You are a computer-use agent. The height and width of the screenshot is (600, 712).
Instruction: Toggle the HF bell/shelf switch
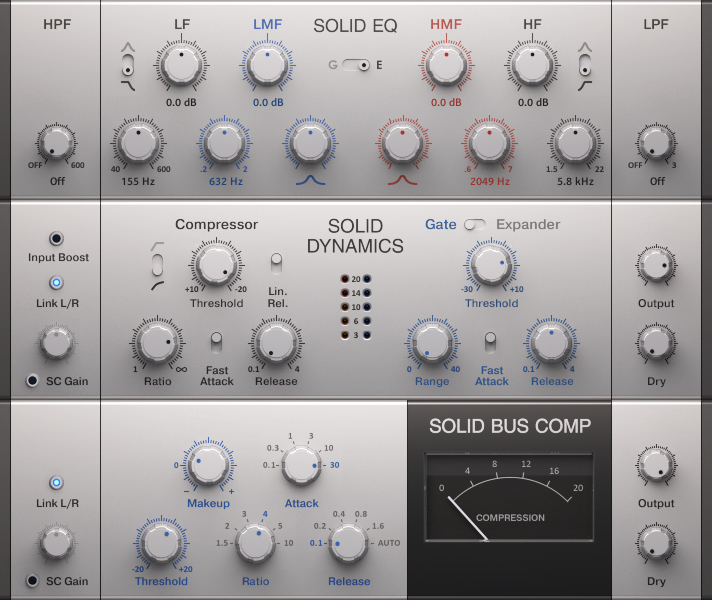585,65
